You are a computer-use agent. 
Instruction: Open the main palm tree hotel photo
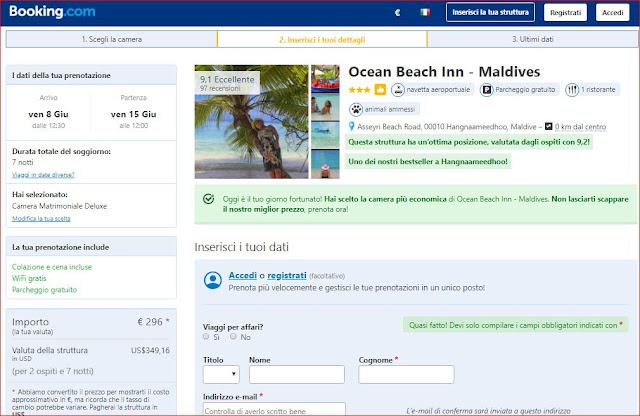click(x=251, y=122)
